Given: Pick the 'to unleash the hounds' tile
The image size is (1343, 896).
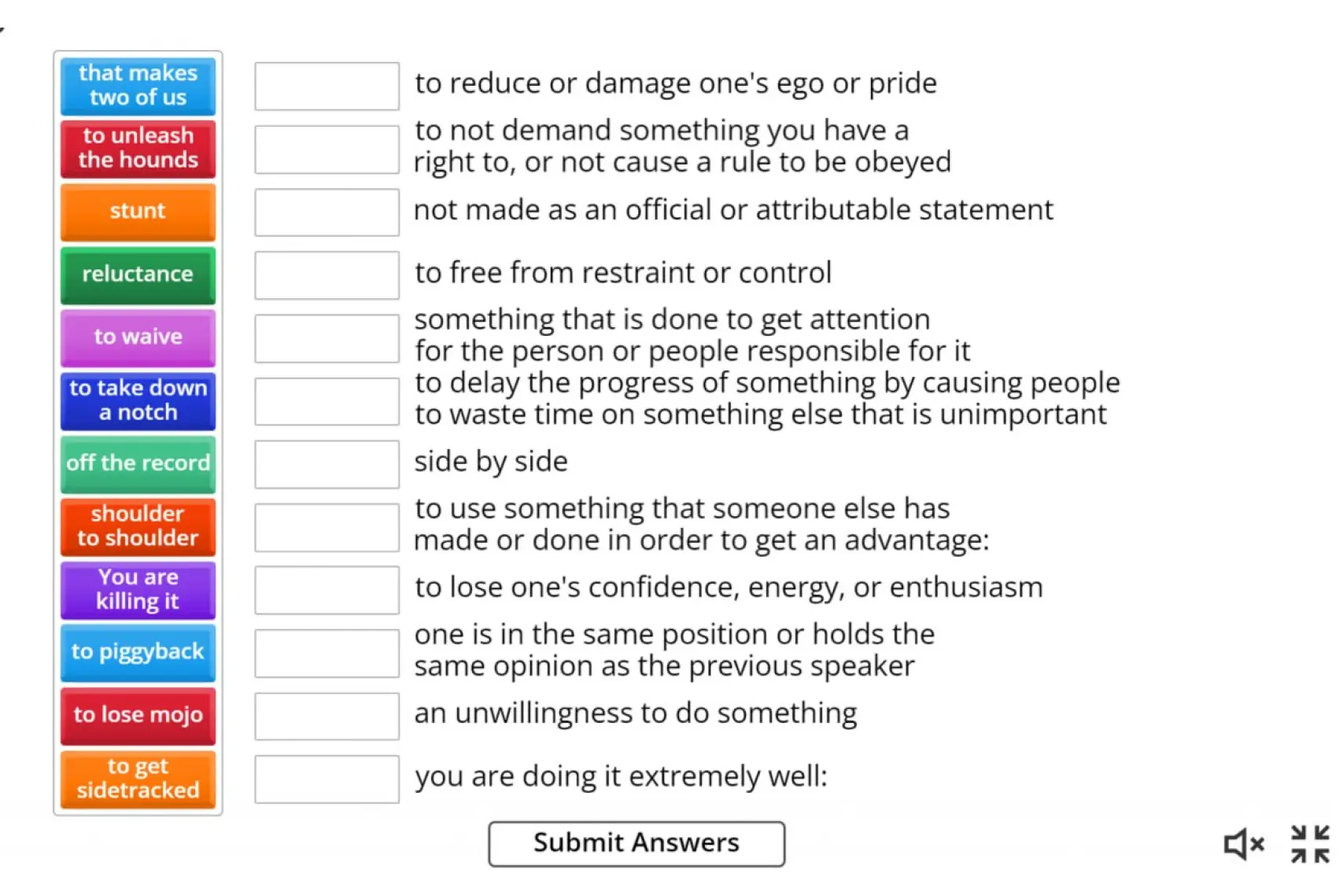Looking at the screenshot, I should tap(138, 148).
